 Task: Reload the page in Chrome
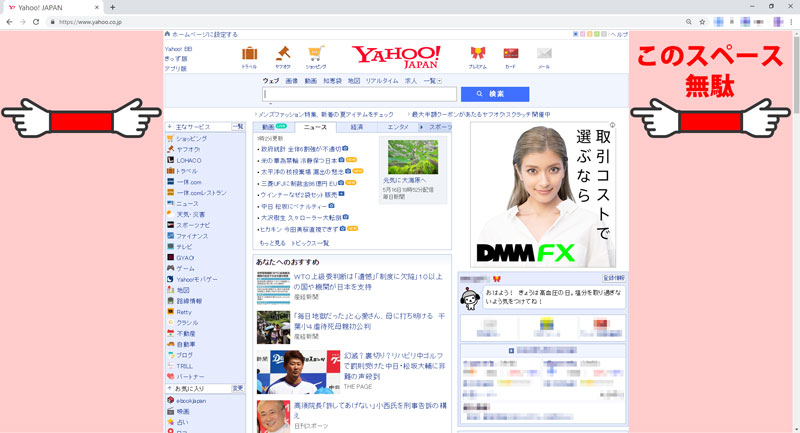[36, 22]
